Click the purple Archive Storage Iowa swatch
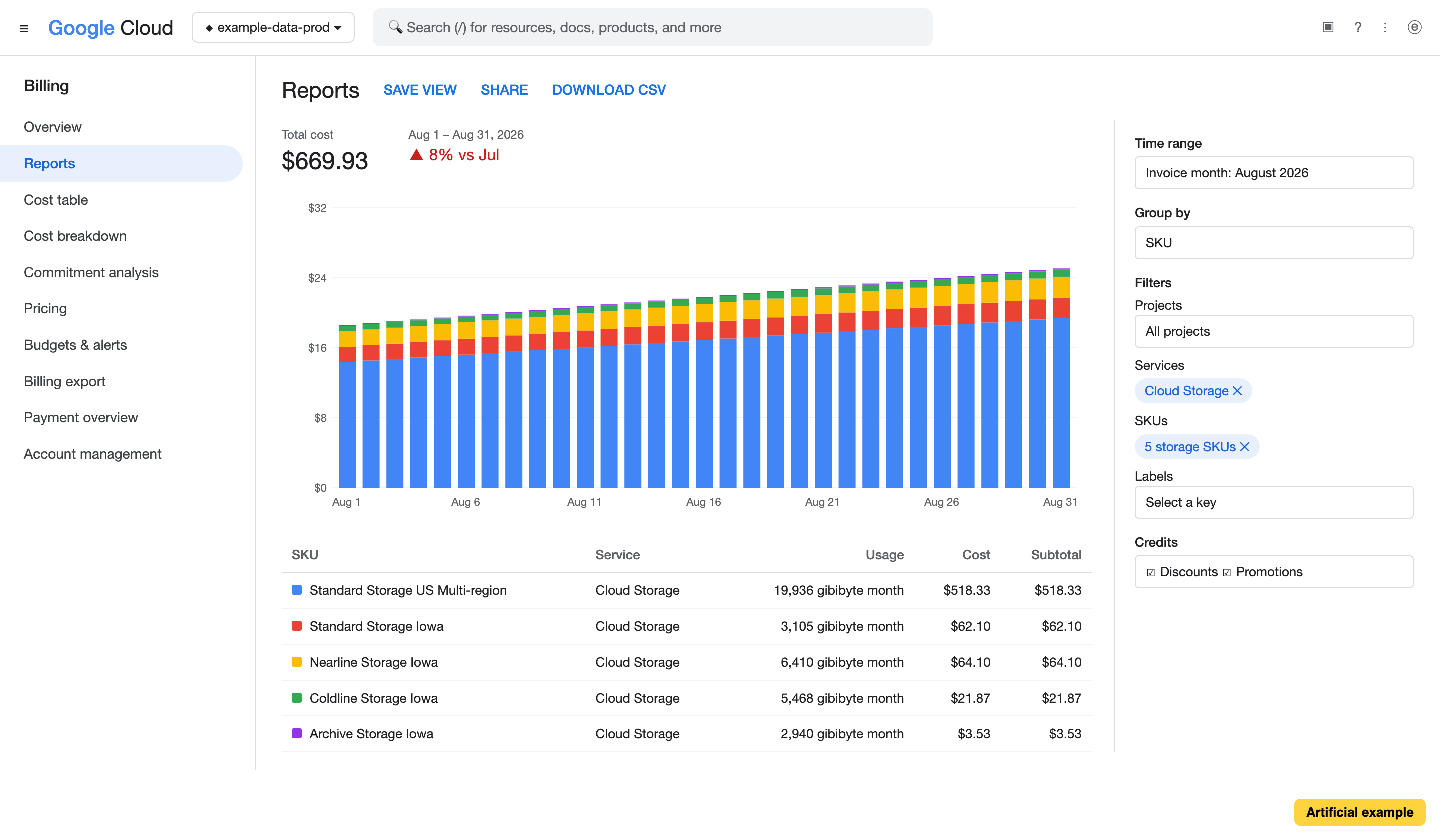The width and height of the screenshot is (1440, 840). point(296,733)
